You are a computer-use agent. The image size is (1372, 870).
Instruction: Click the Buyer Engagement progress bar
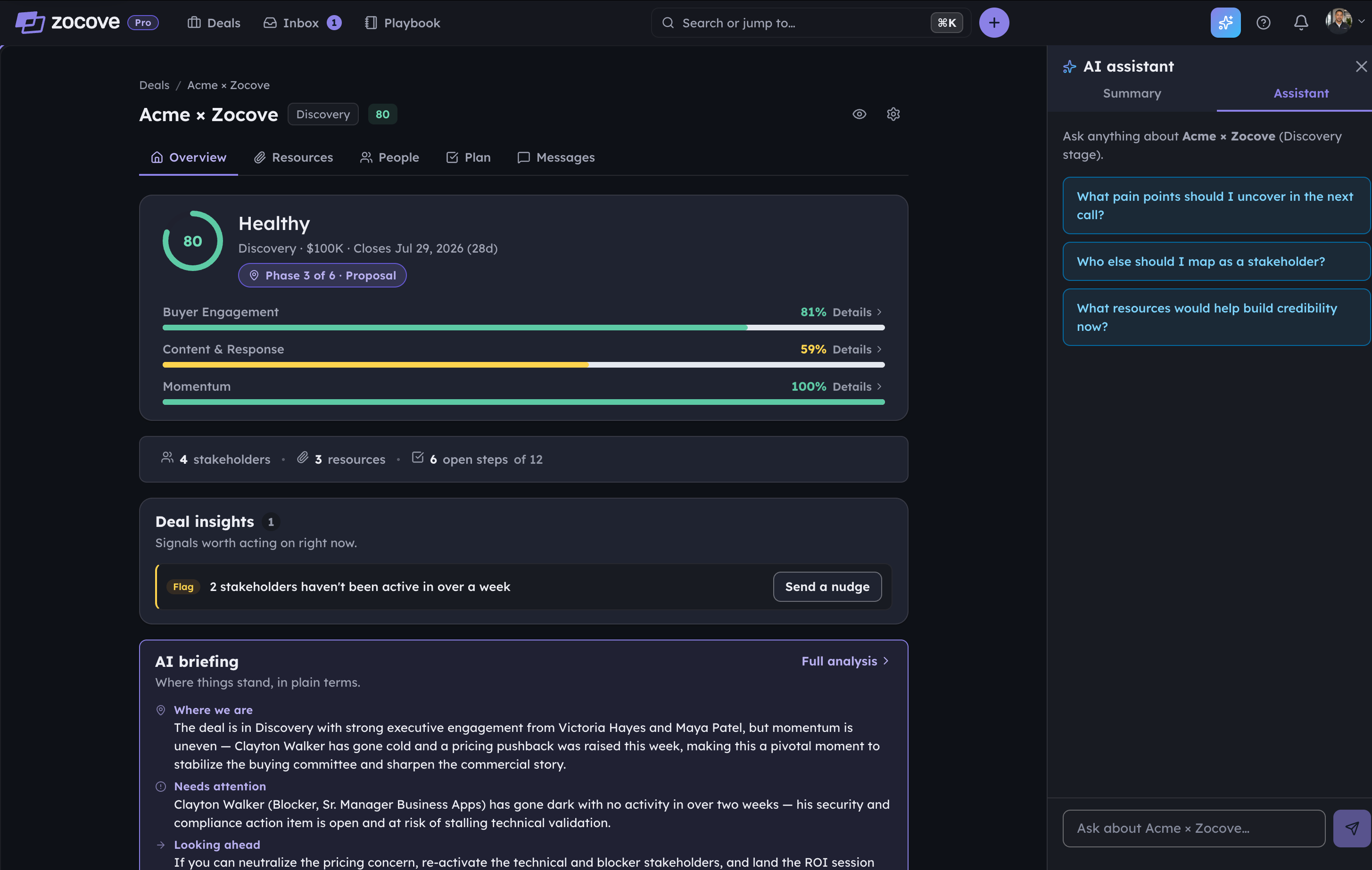click(524, 328)
